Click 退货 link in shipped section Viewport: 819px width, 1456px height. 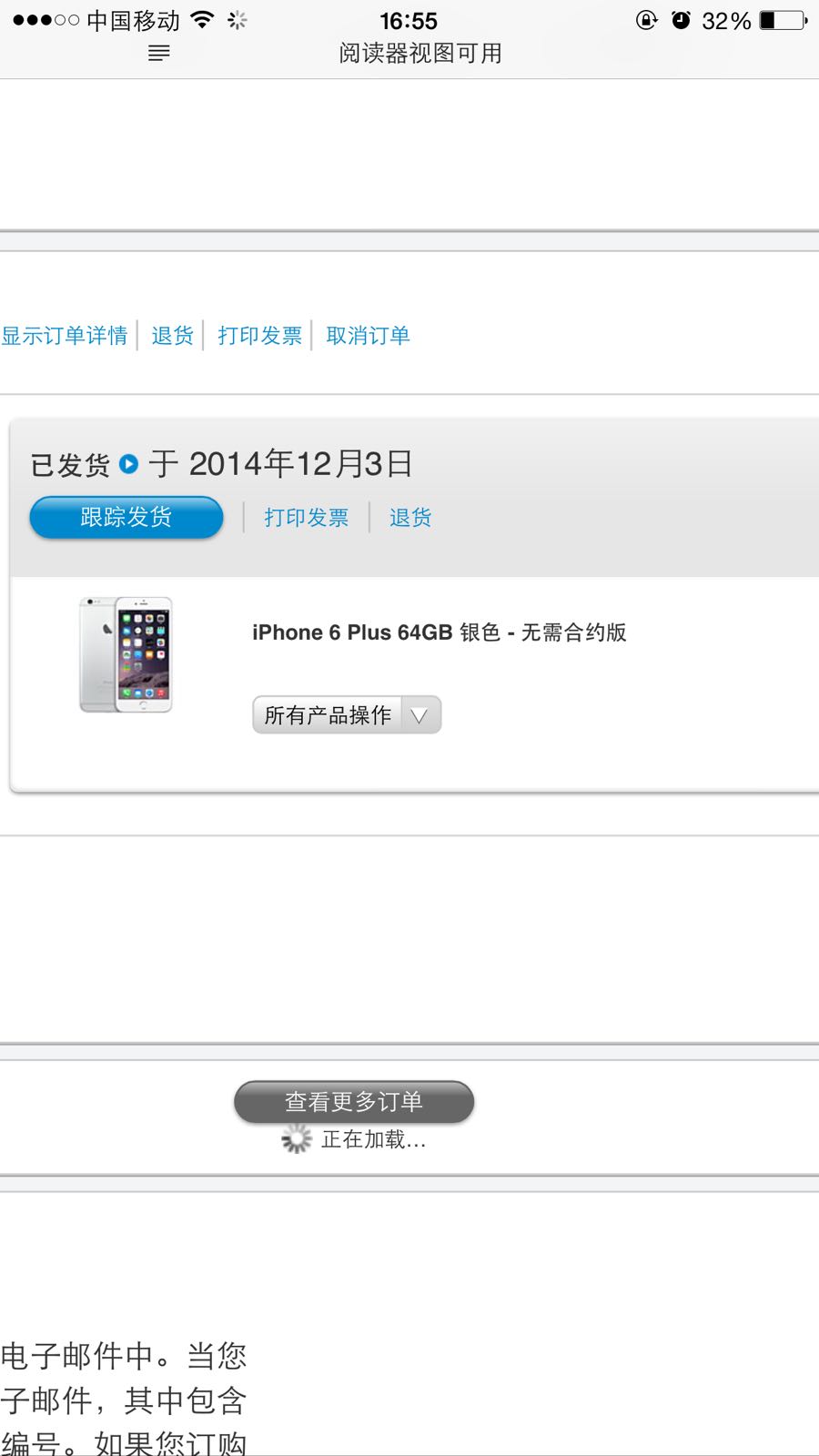coord(410,518)
